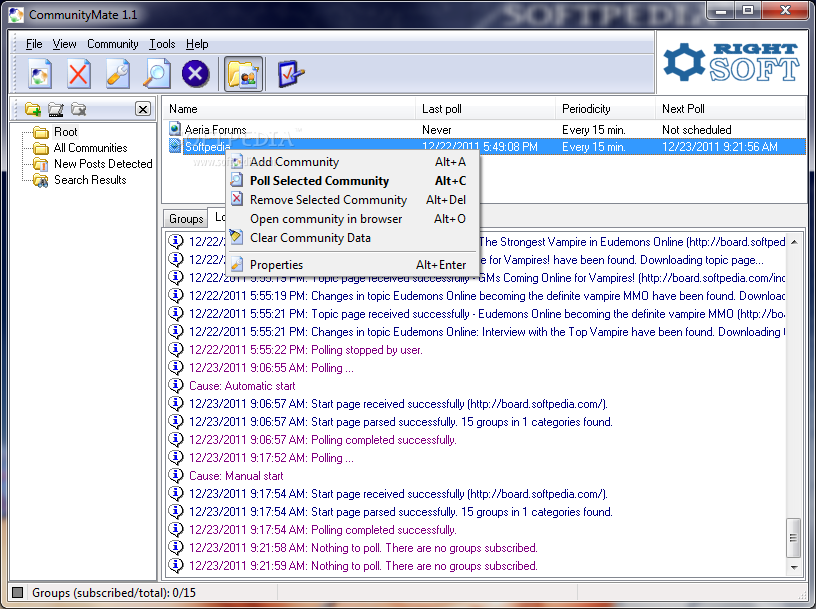Choose Clear Community Data
Image resolution: width=816 pixels, height=609 pixels.
(352, 238)
